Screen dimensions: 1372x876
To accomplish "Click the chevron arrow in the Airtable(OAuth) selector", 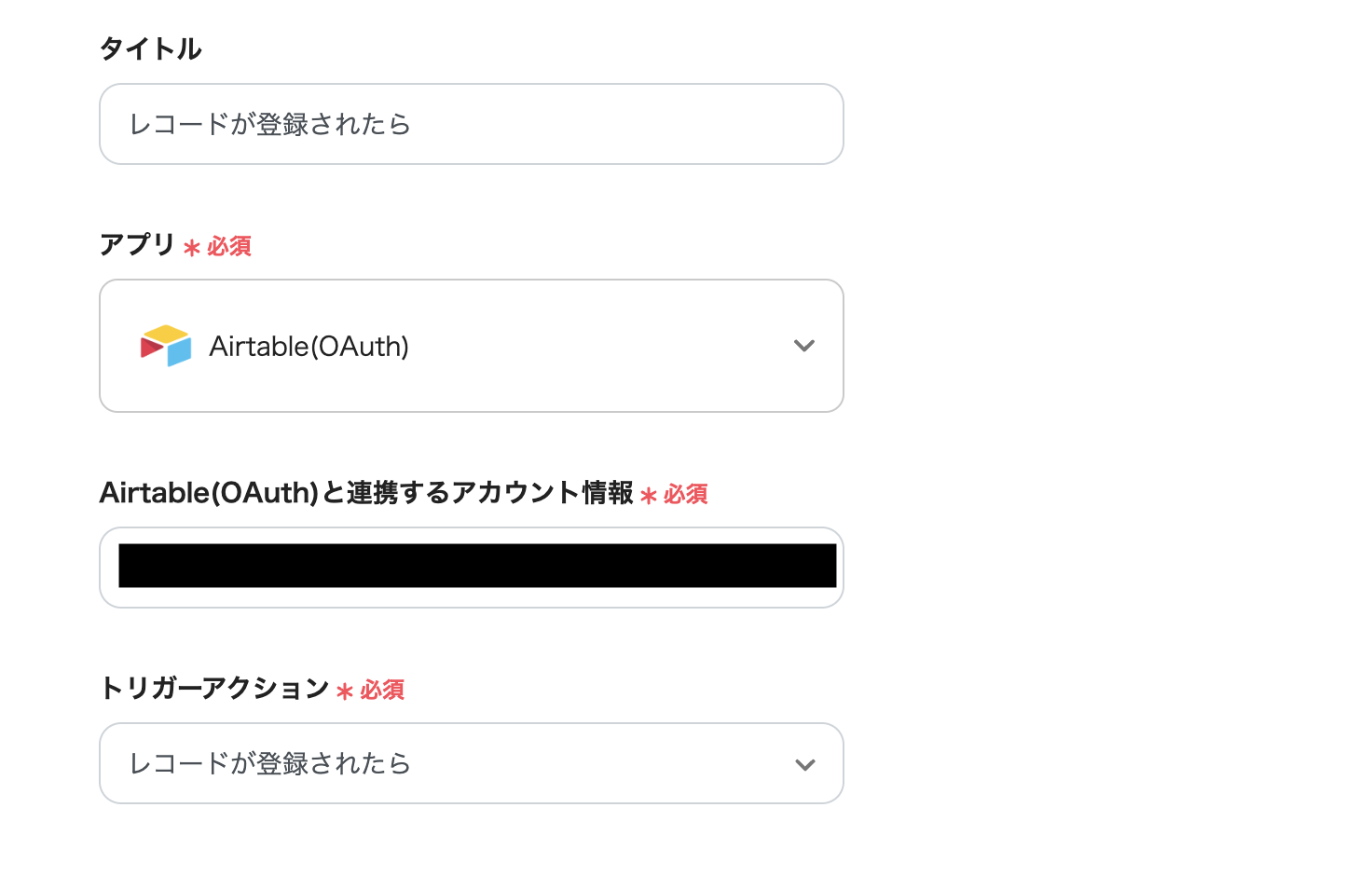I will pyautogui.click(x=803, y=346).
